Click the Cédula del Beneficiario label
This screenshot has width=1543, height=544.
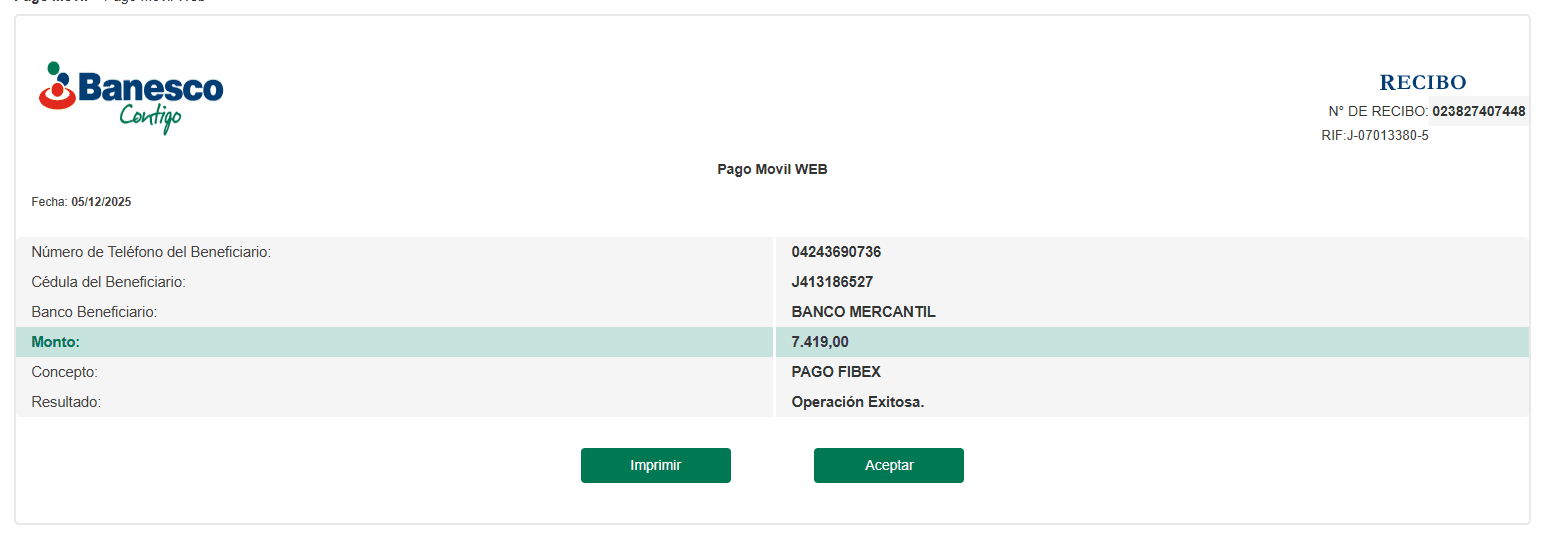(108, 282)
